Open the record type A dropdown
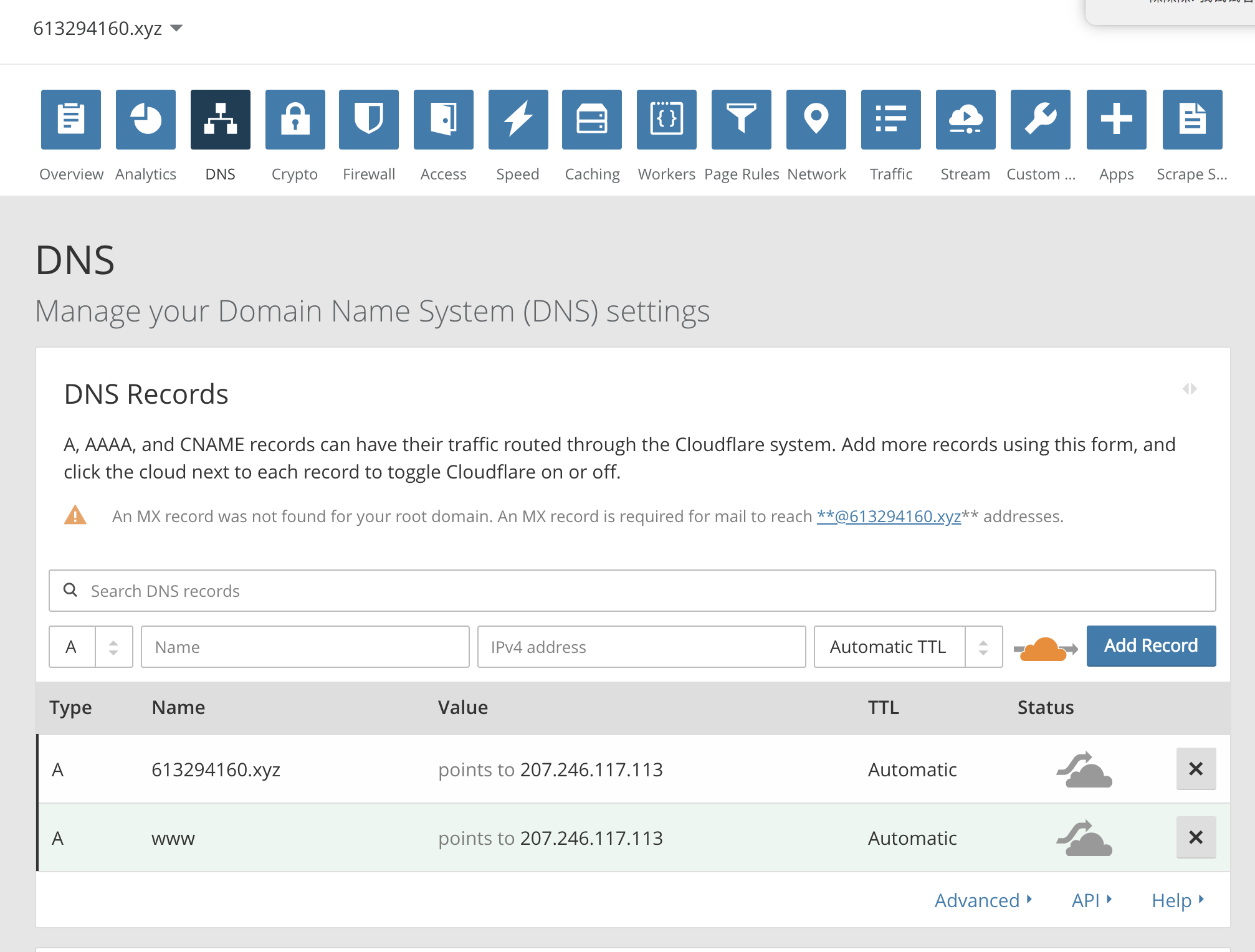This screenshot has width=1255, height=952. pos(91,647)
